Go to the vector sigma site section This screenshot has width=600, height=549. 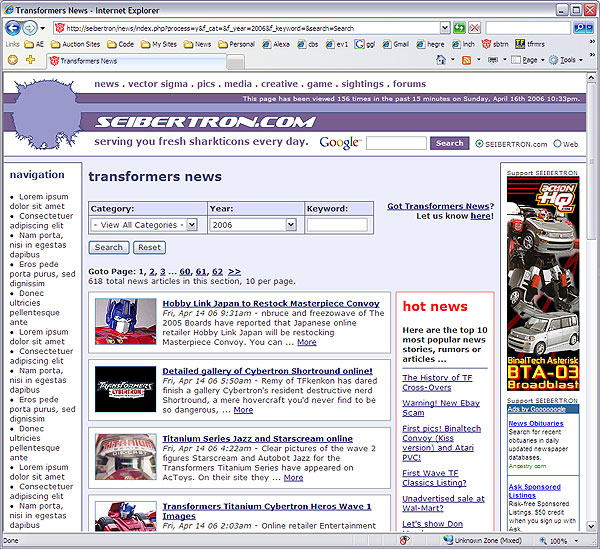click(158, 84)
